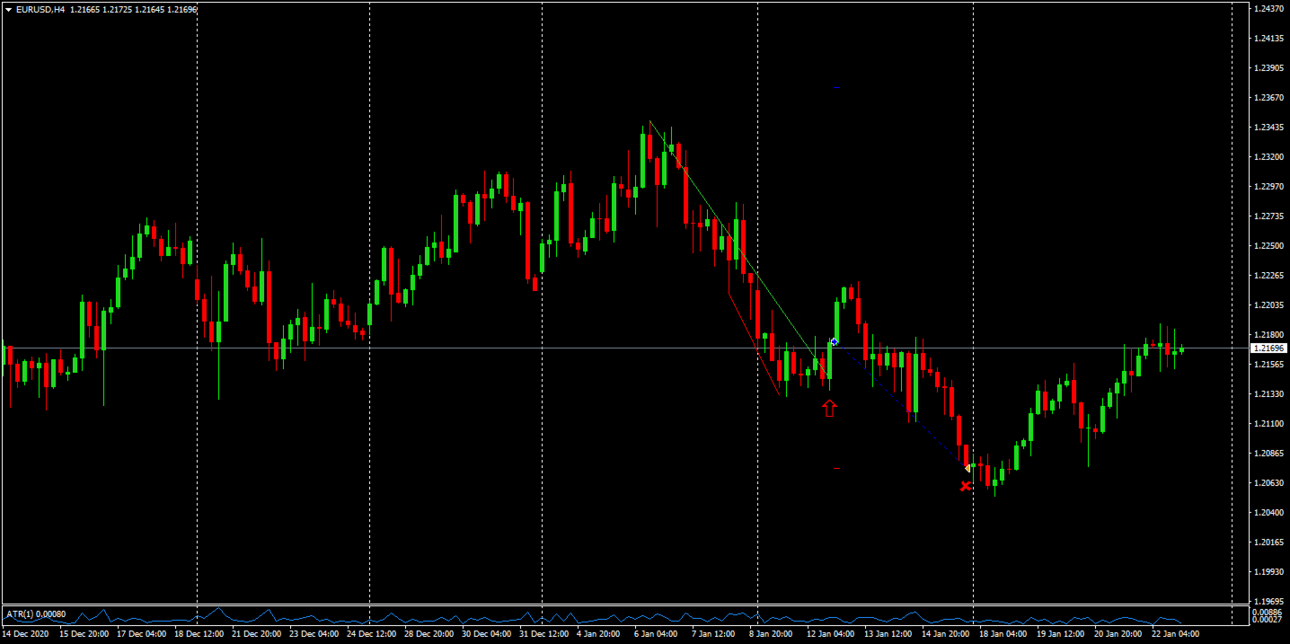Click the 17 Dec 04:00 time label
This screenshot has height=644, width=1290.
point(142,634)
